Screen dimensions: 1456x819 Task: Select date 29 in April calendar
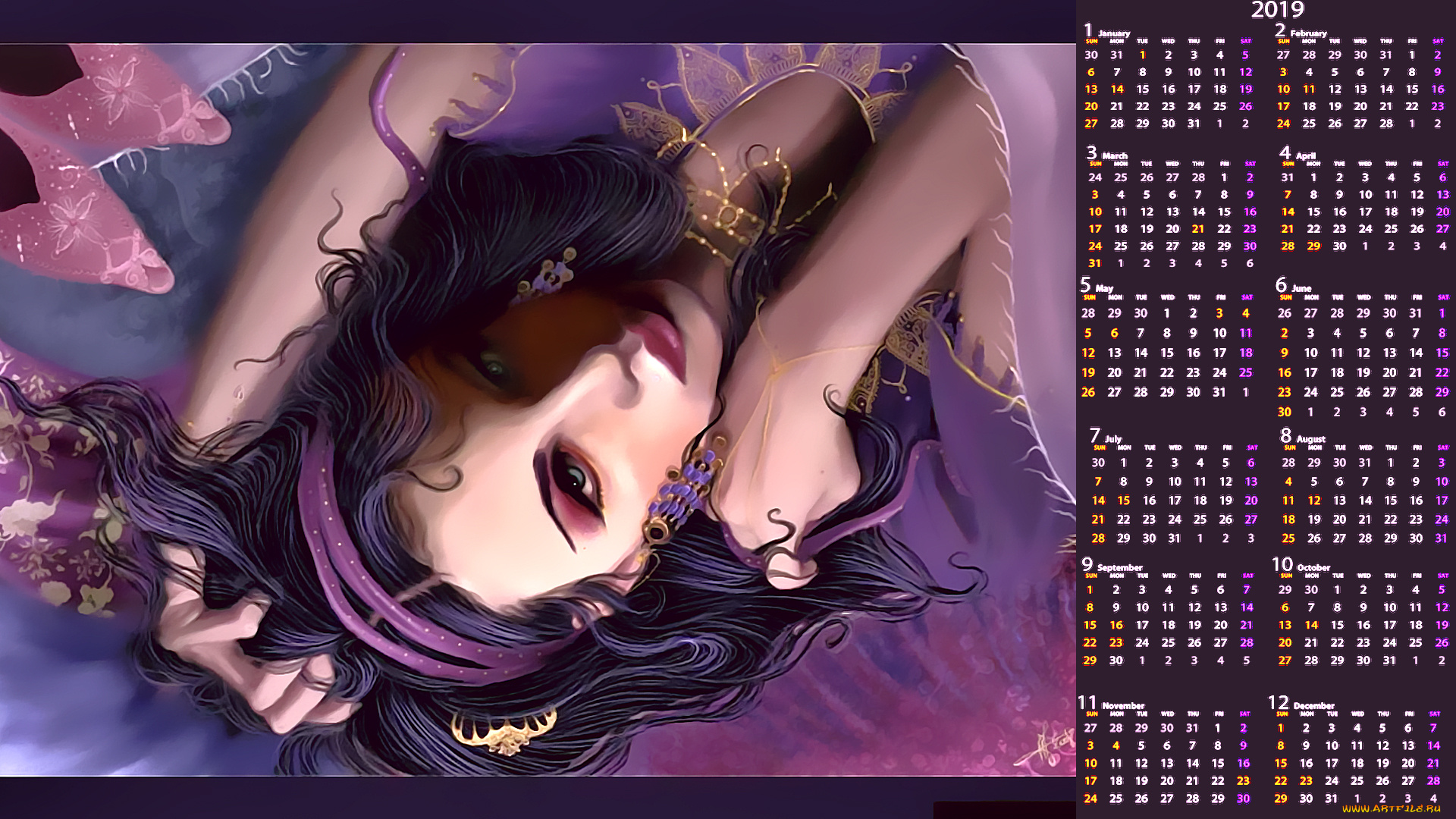(1313, 246)
